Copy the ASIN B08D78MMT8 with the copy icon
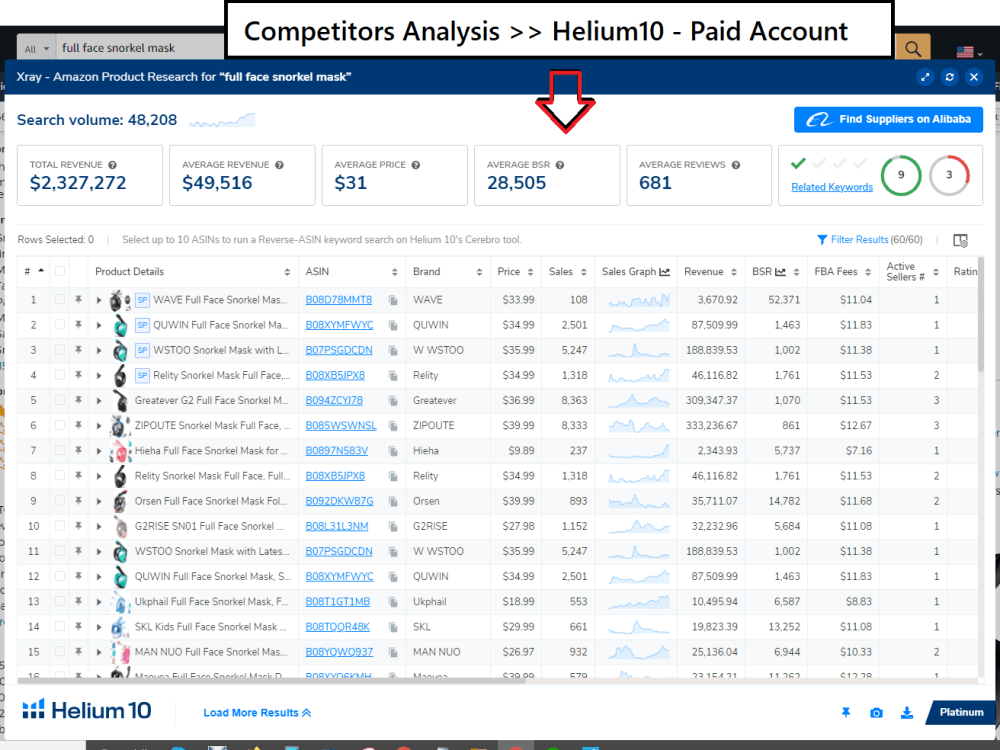Image resolution: width=1000 pixels, height=750 pixels. (x=393, y=300)
